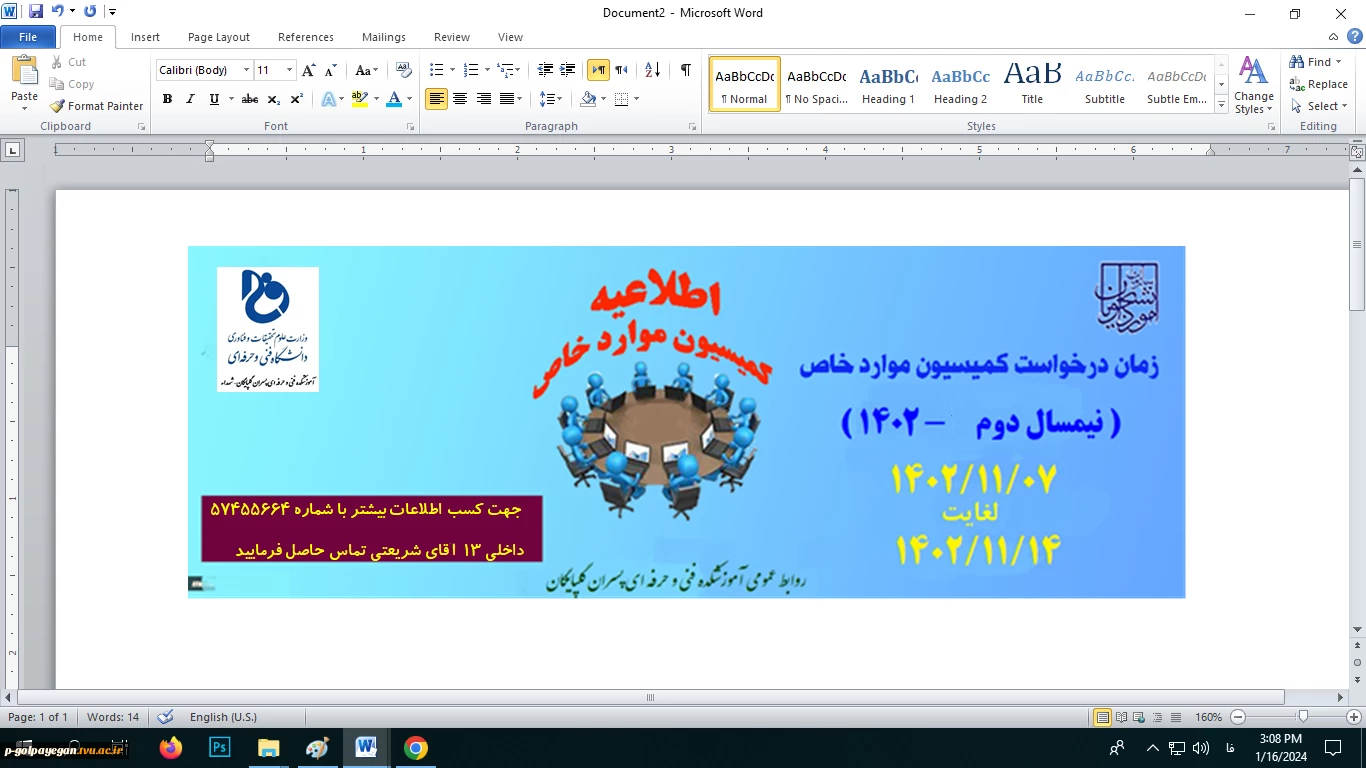Image resolution: width=1366 pixels, height=768 pixels.
Task: Expand the Styles gallery More arrow
Action: tap(1221, 104)
